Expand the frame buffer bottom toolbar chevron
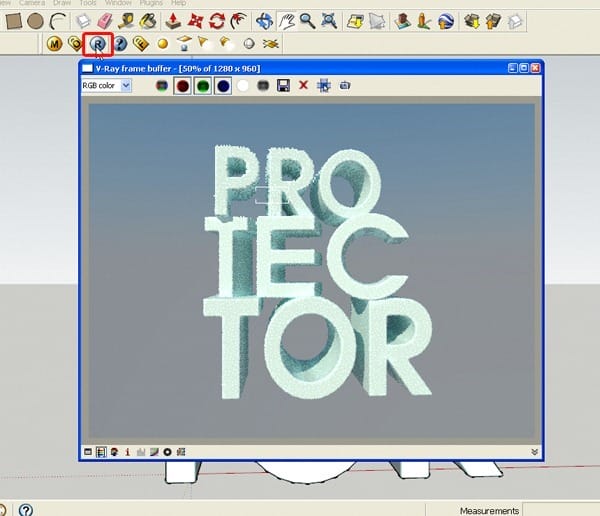 coord(535,452)
